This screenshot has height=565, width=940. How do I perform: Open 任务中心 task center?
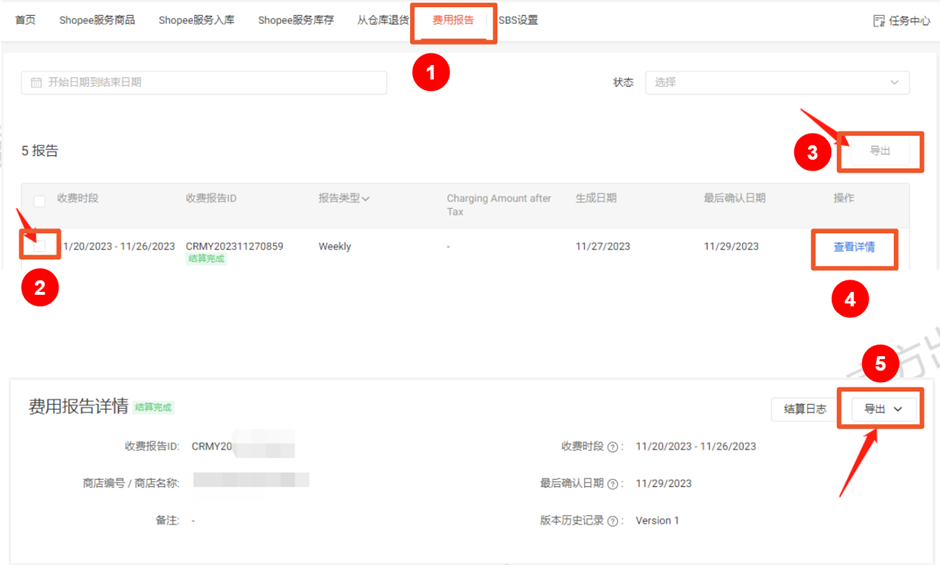(x=902, y=21)
